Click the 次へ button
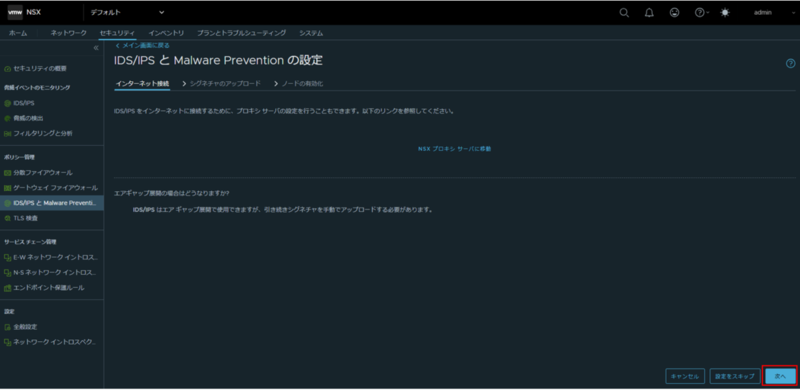 (780, 376)
